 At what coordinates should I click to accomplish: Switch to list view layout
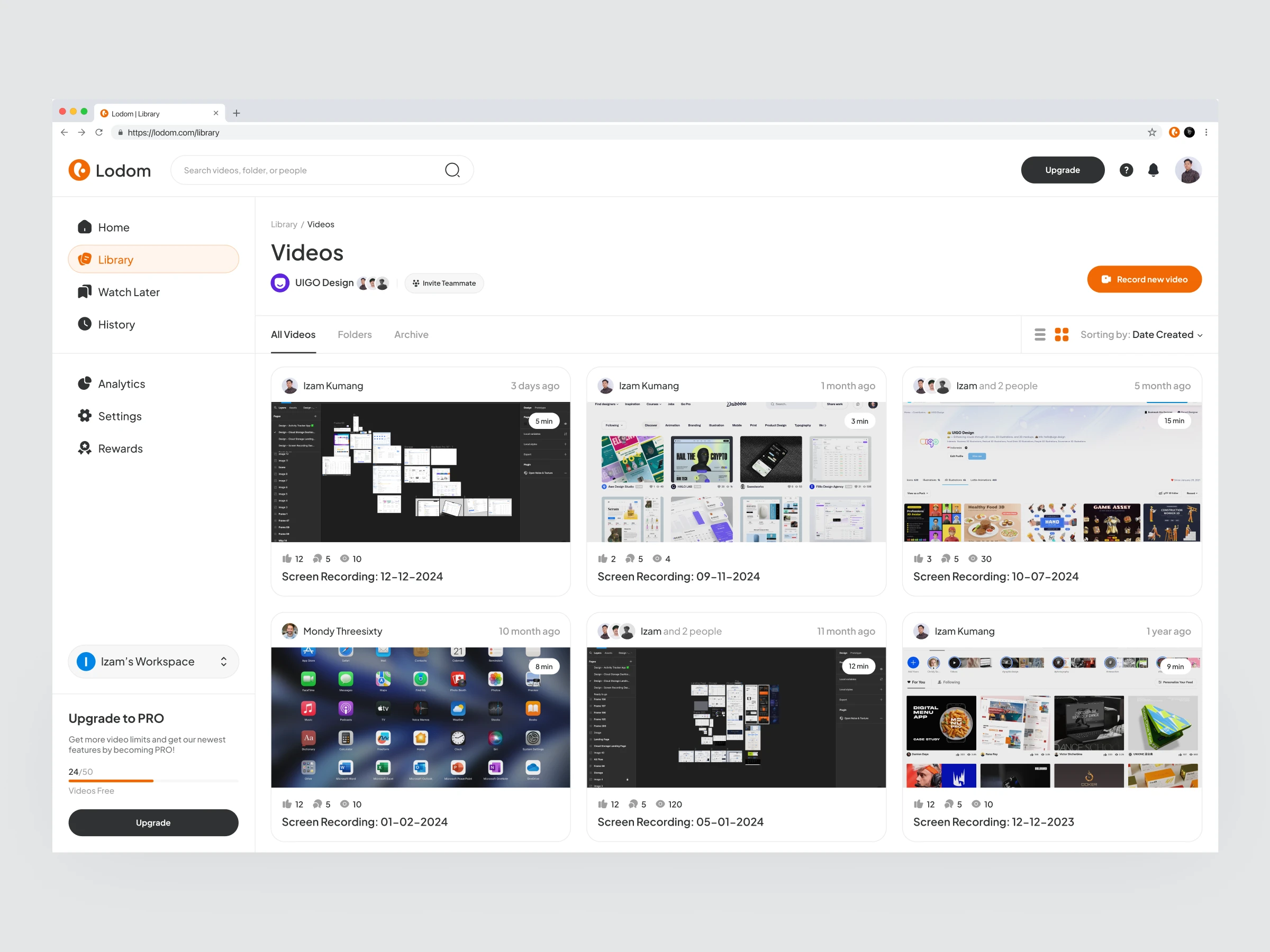[x=1040, y=335]
